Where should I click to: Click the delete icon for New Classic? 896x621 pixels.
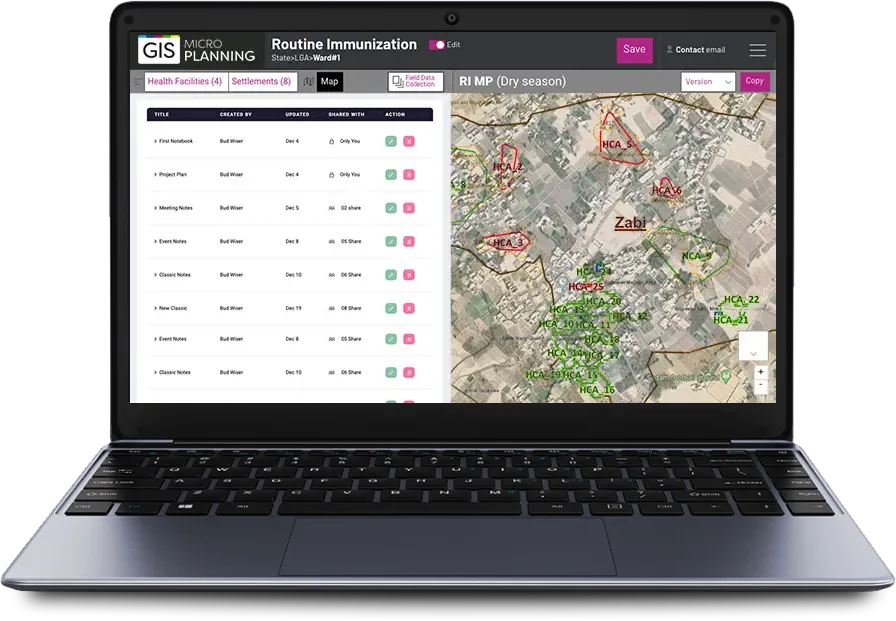(409, 309)
